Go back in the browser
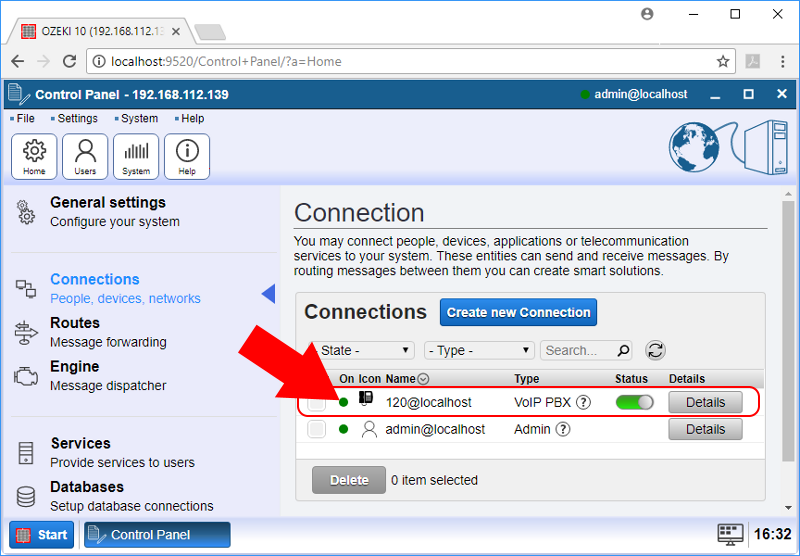800x556 pixels. tap(18, 61)
